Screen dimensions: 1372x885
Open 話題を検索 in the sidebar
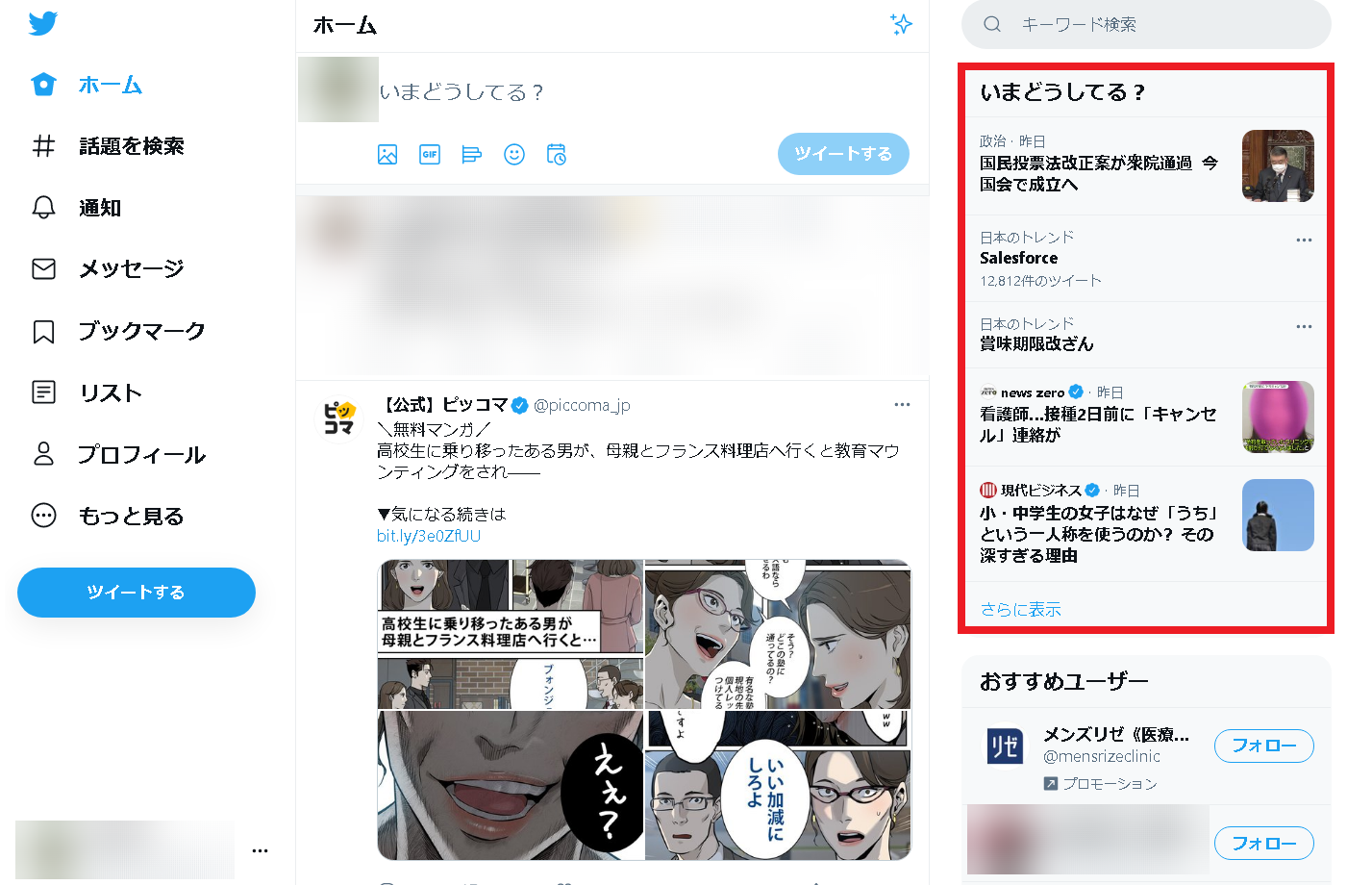click(x=108, y=146)
